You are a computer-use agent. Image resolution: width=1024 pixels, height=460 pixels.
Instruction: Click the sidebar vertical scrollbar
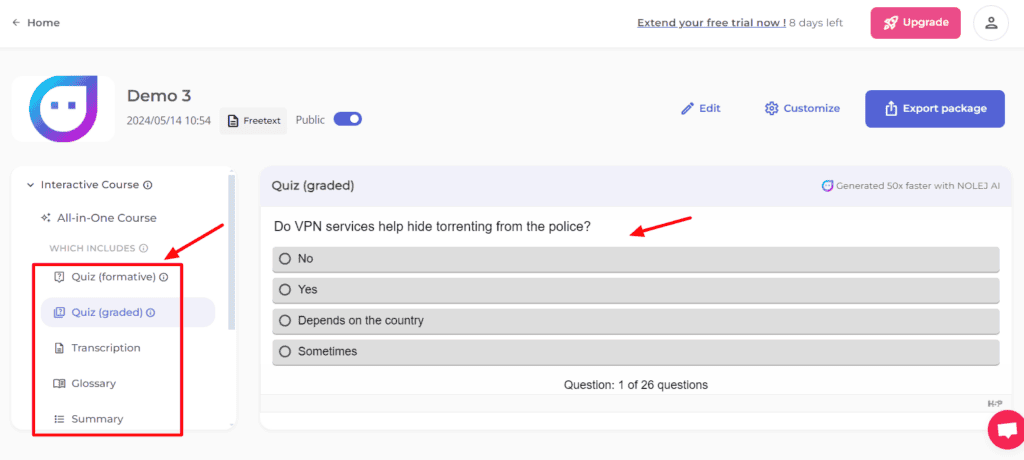232,250
